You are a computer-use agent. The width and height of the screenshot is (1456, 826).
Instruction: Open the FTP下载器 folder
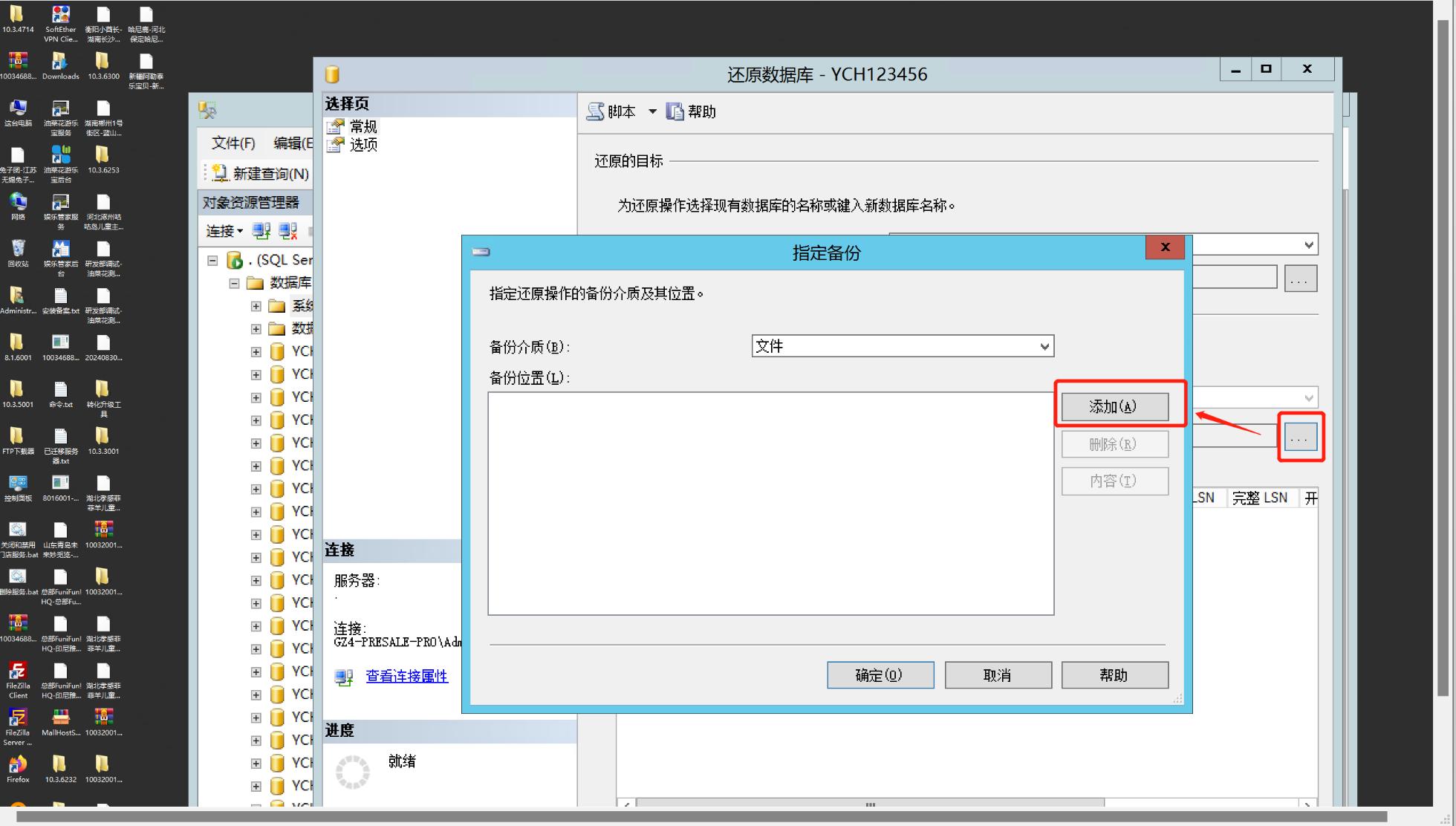point(18,440)
